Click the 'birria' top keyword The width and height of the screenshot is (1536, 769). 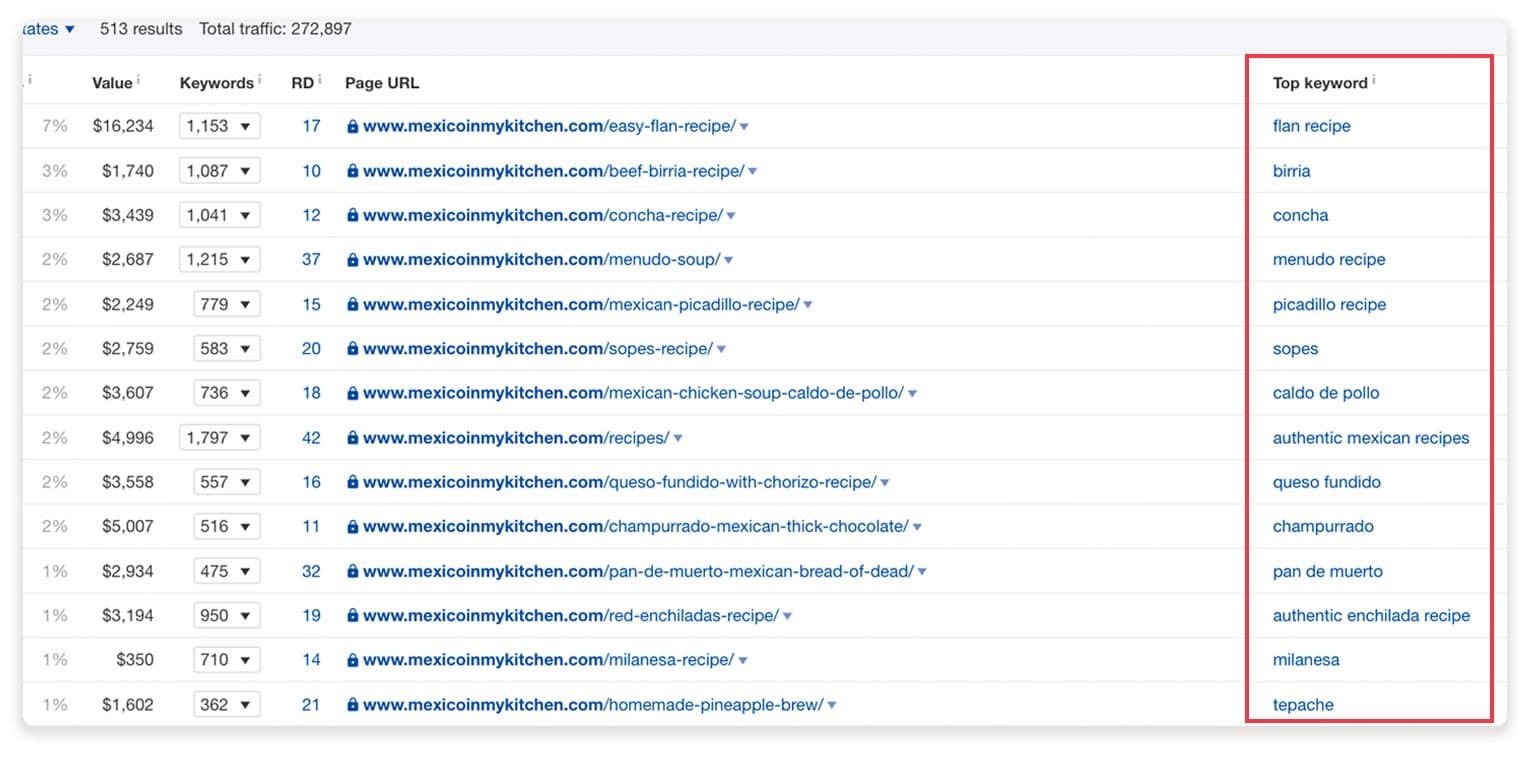1291,171
